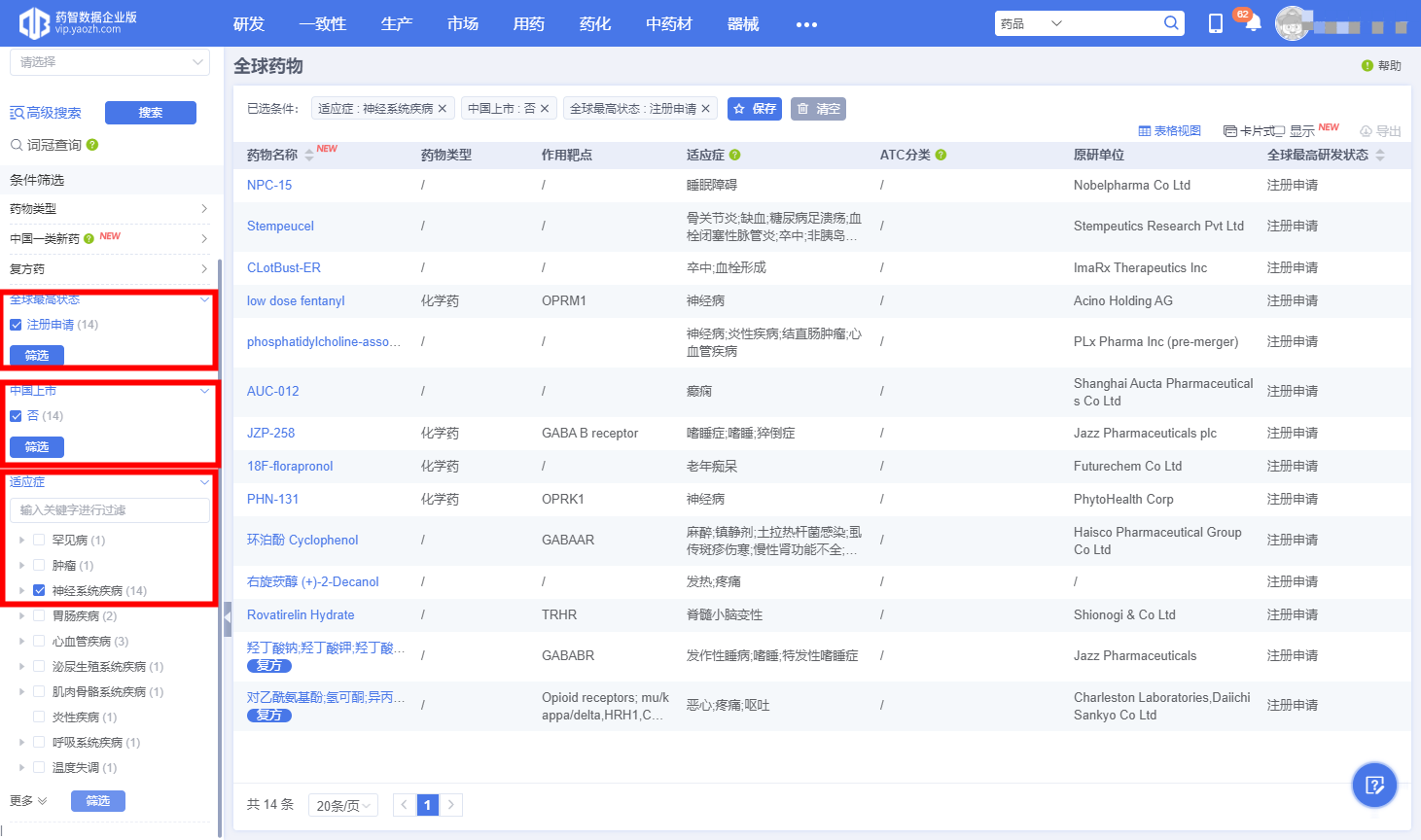
Task: Expand the 罕见病 tree node
Action: (x=21, y=540)
